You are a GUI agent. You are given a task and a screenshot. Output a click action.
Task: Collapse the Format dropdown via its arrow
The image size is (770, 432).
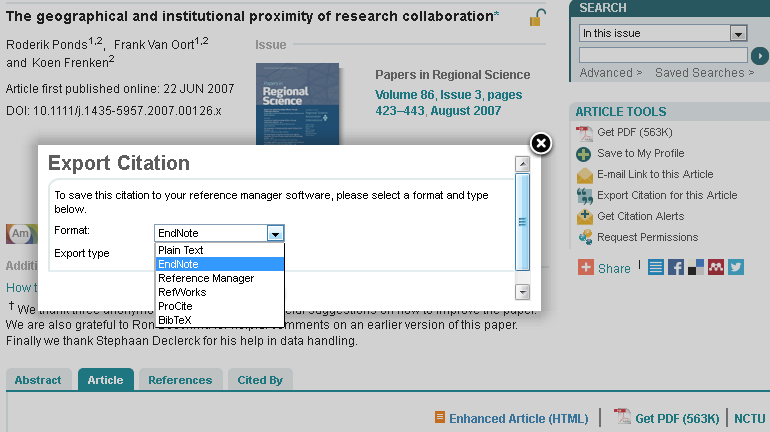(x=275, y=234)
